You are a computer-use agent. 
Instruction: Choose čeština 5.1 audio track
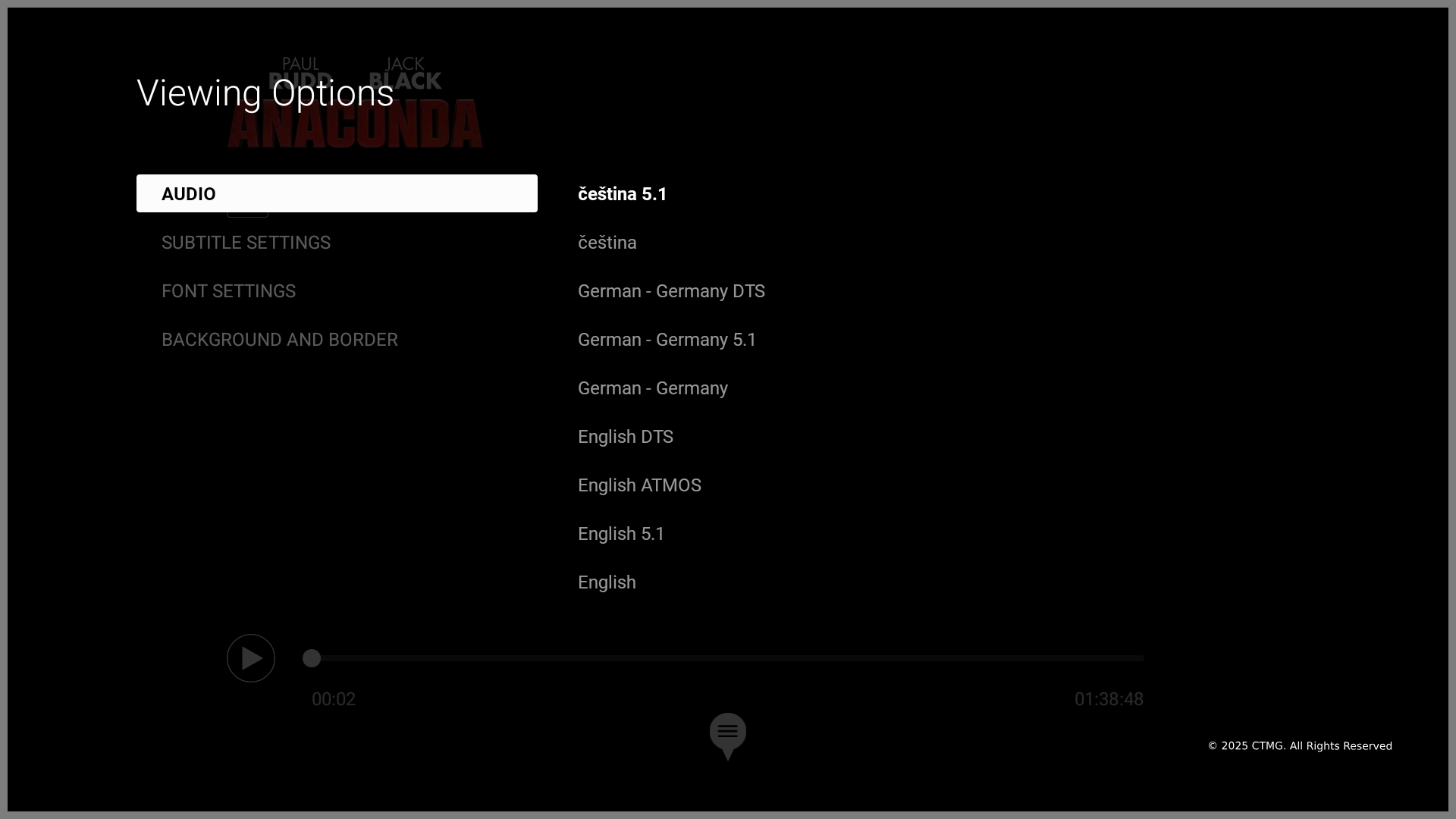[x=622, y=194]
